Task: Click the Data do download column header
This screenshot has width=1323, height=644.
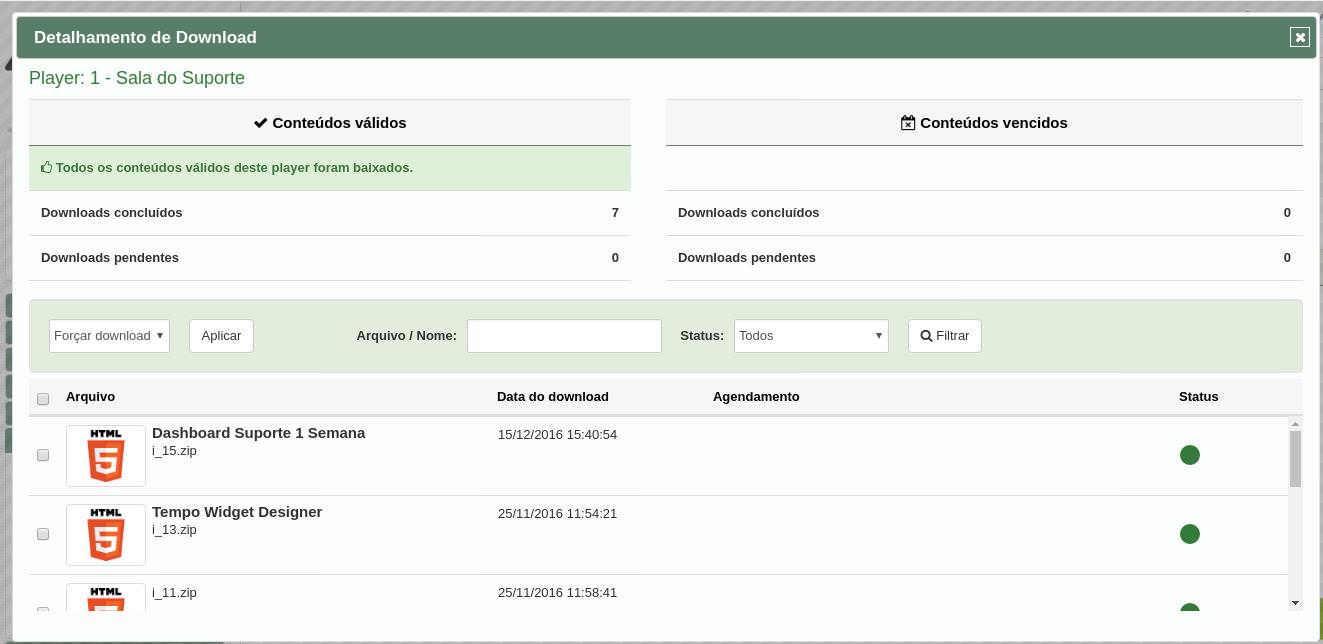Action: click(x=553, y=397)
